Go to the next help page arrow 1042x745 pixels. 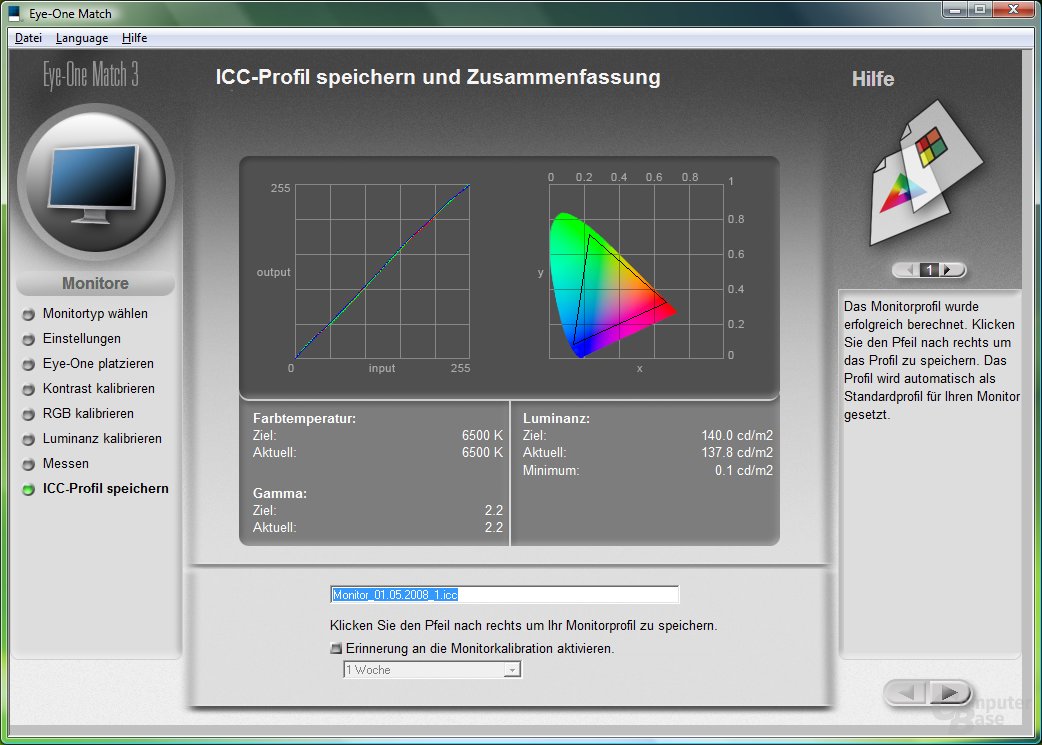[x=950, y=270]
